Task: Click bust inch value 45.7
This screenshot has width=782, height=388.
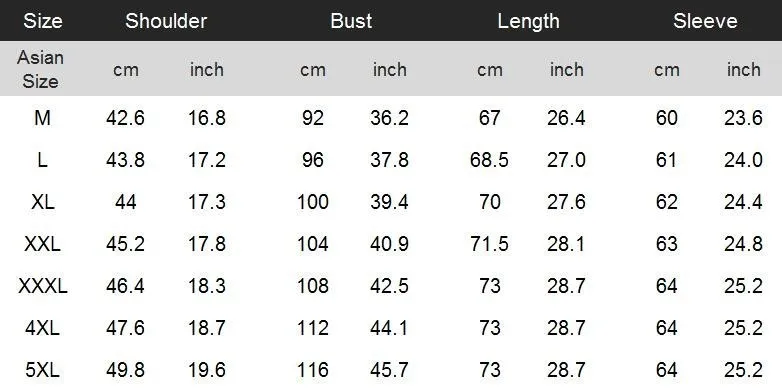Action: (389, 370)
